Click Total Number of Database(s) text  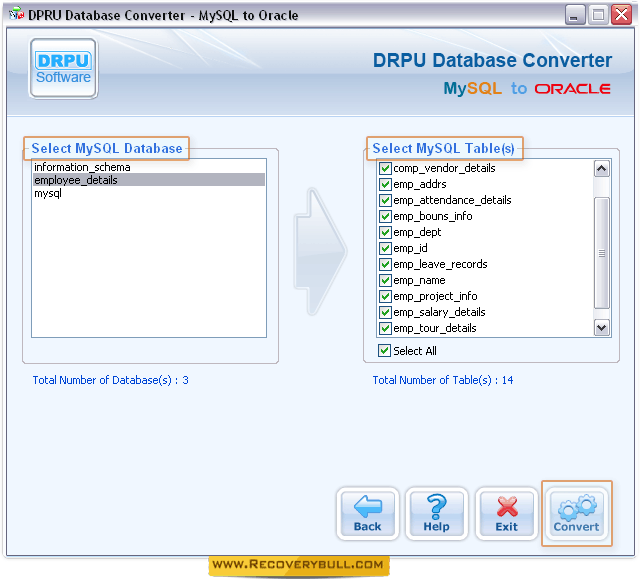point(110,380)
